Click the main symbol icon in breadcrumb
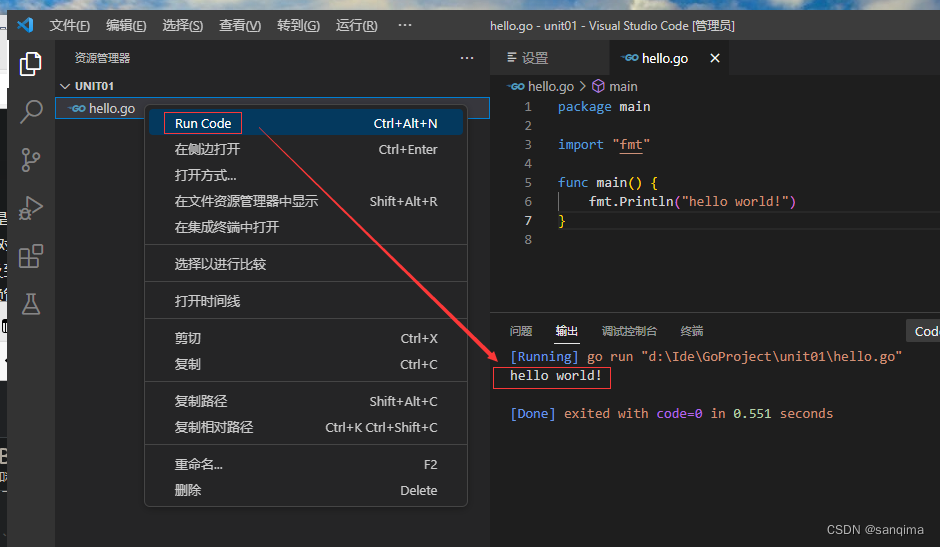 [x=598, y=86]
